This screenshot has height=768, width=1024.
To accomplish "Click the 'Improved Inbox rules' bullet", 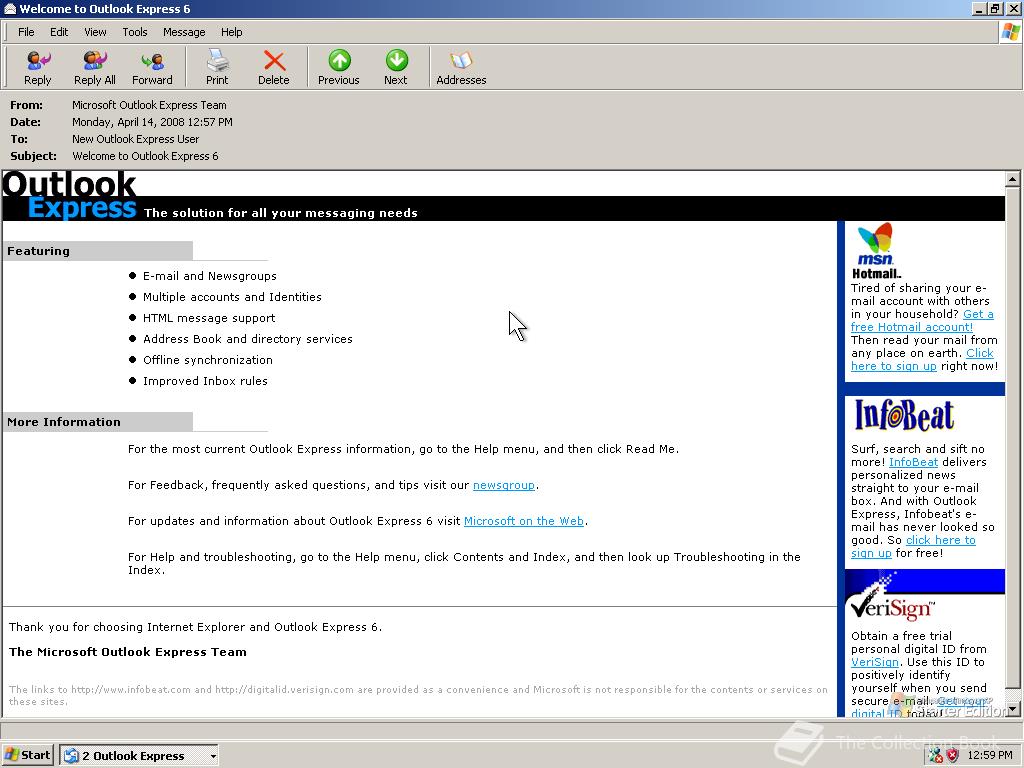I will [x=205, y=381].
